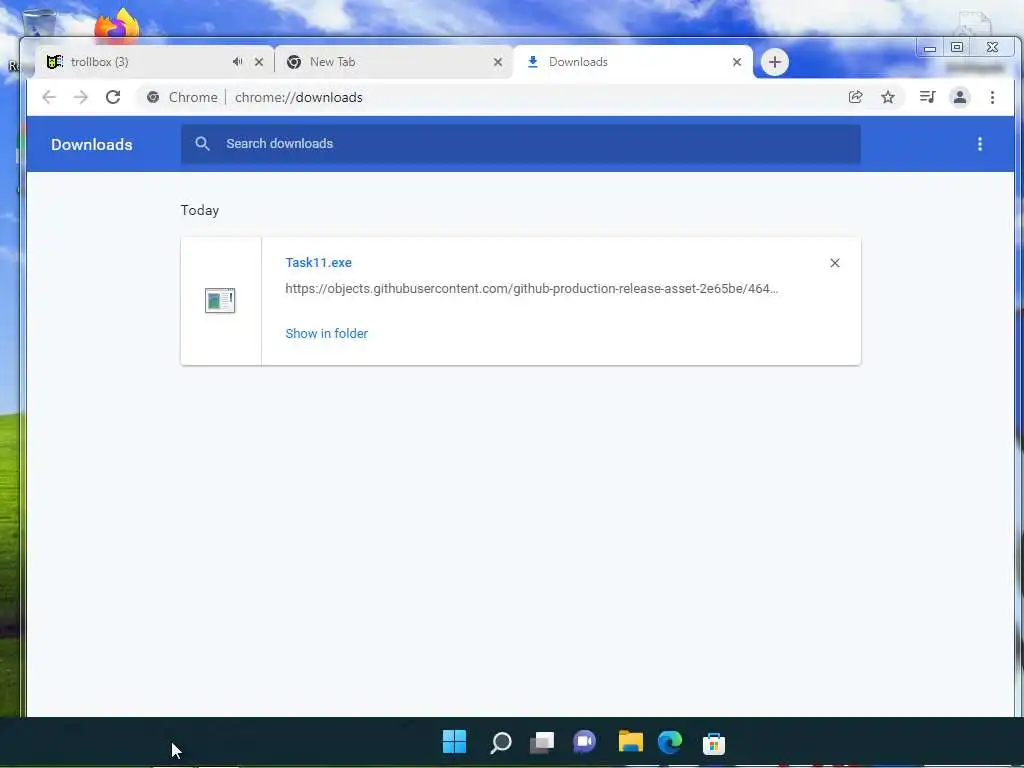Share this page icon
The height and width of the screenshot is (768, 1024).
[x=856, y=97]
